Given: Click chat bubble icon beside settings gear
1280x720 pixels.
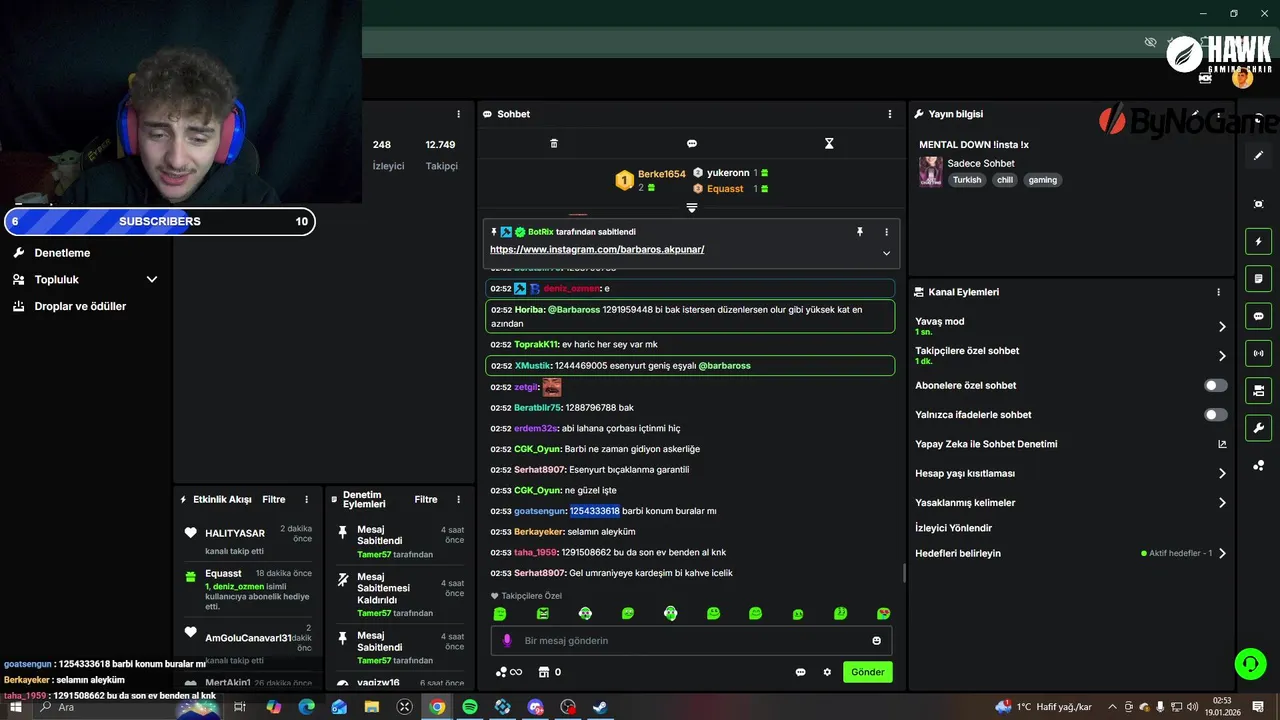Looking at the screenshot, I should point(800,672).
